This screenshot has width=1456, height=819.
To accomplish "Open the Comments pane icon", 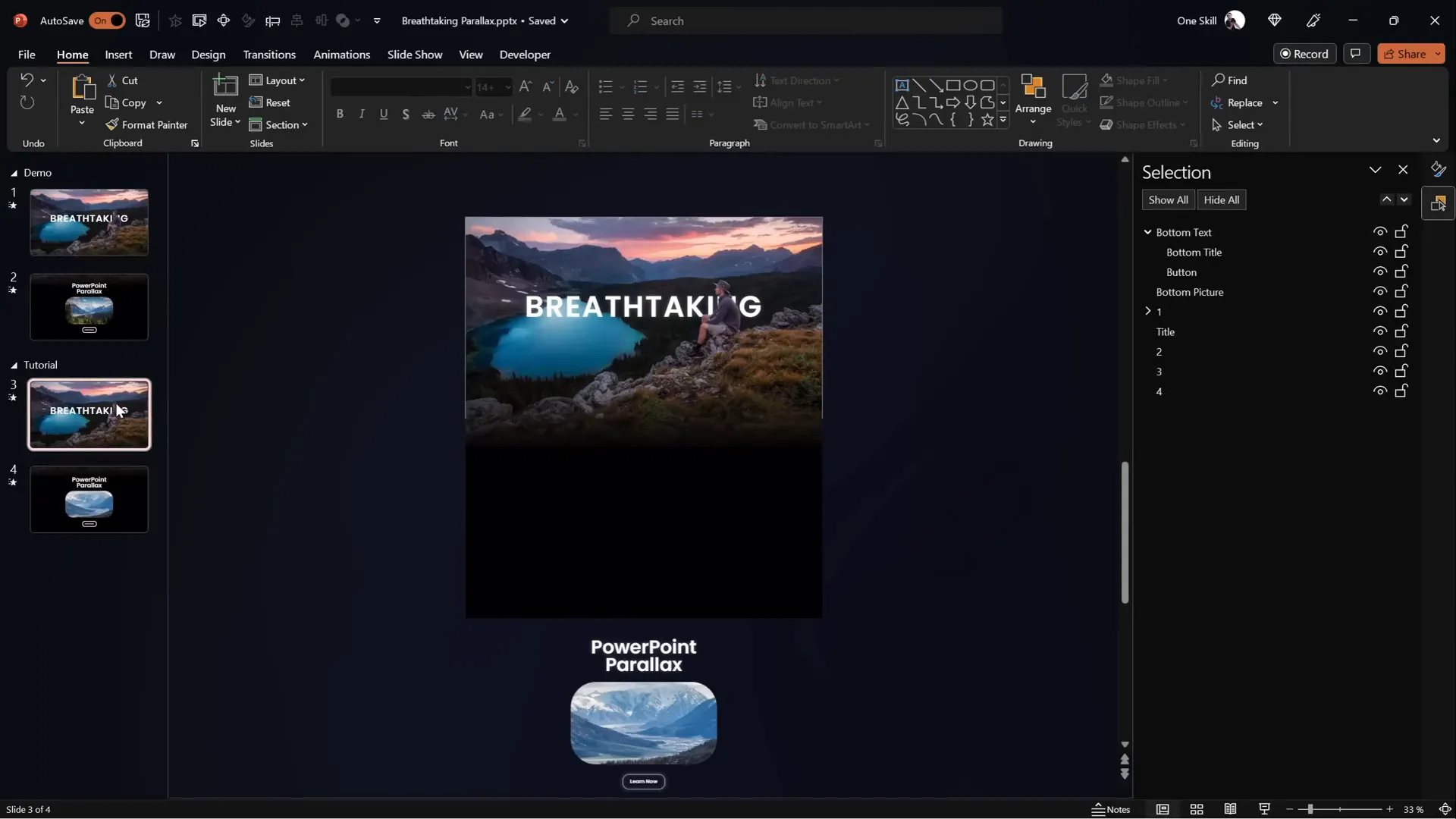I will (1355, 54).
